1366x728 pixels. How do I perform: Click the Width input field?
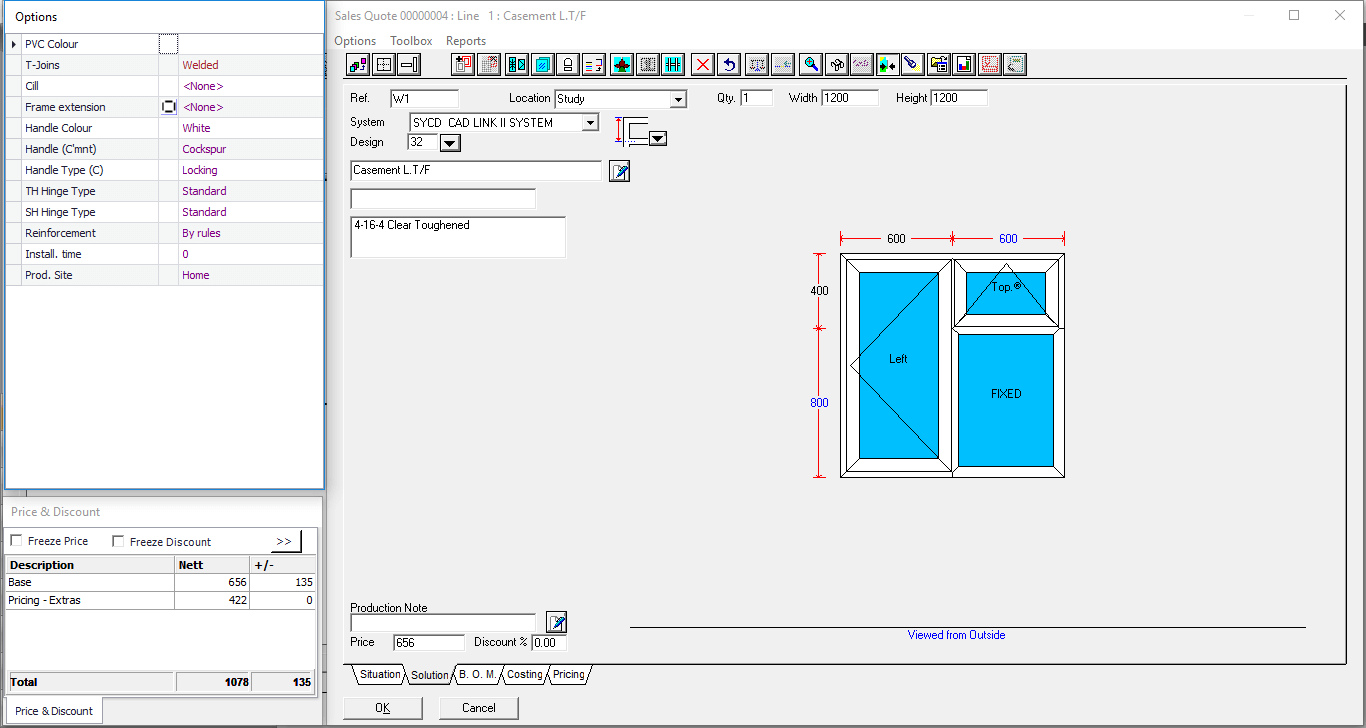pyautogui.click(x=849, y=98)
